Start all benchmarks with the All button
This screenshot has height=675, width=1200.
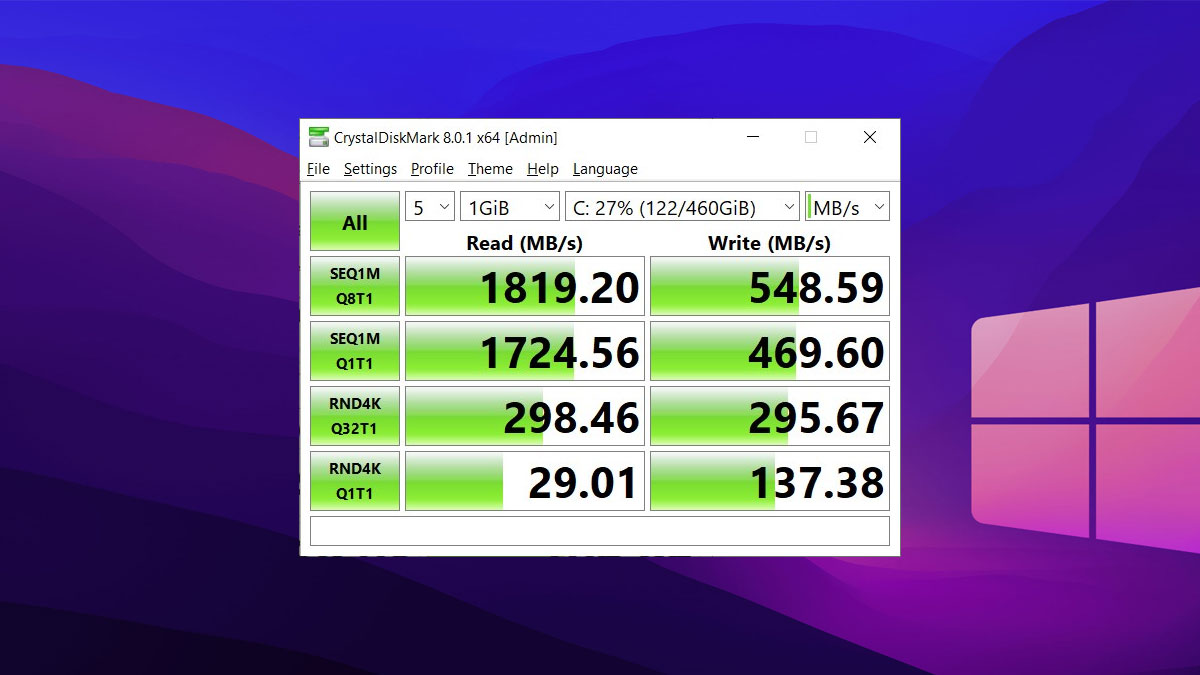click(355, 221)
